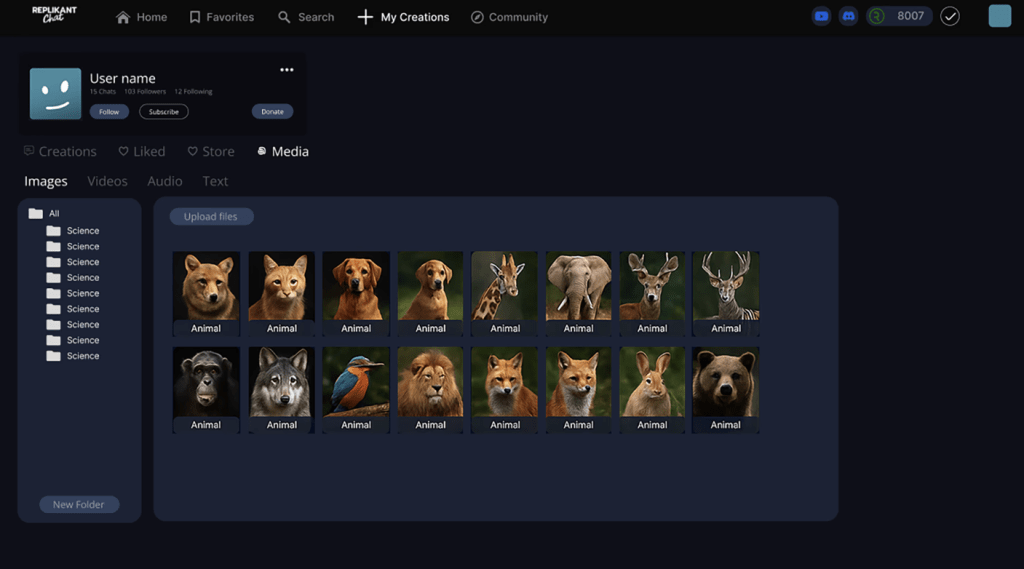
Task: Click the Replikant Chat logo
Action: [x=54, y=15]
